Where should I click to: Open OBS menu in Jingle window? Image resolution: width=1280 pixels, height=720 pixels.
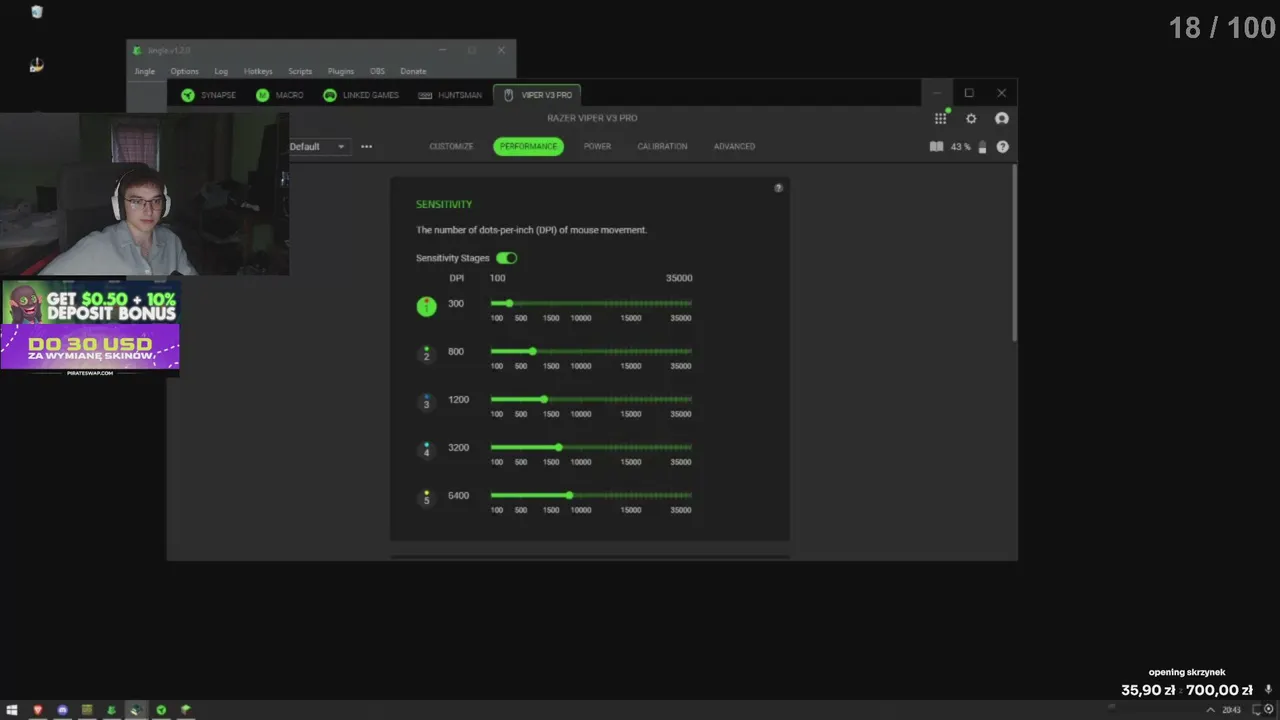pos(377,72)
